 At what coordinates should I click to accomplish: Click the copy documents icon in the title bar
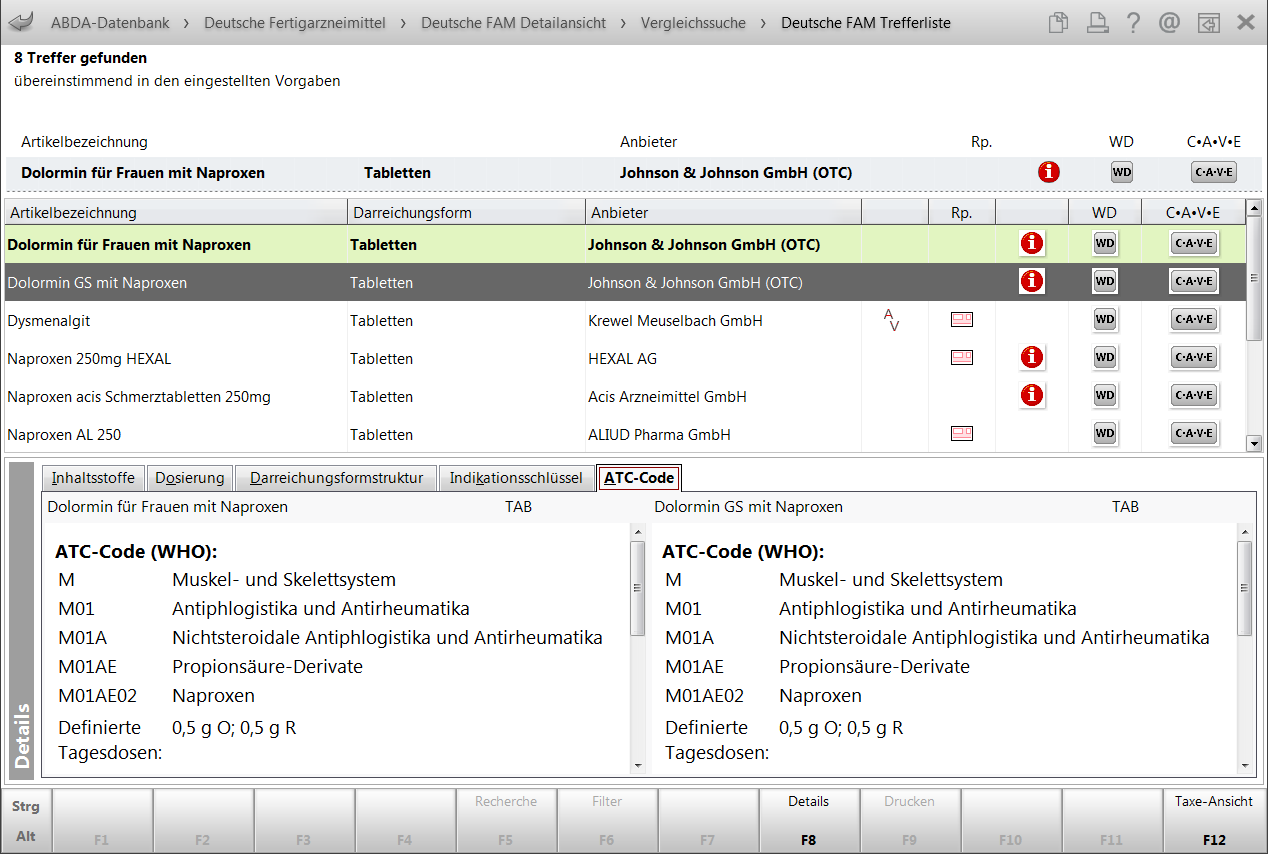1059,22
